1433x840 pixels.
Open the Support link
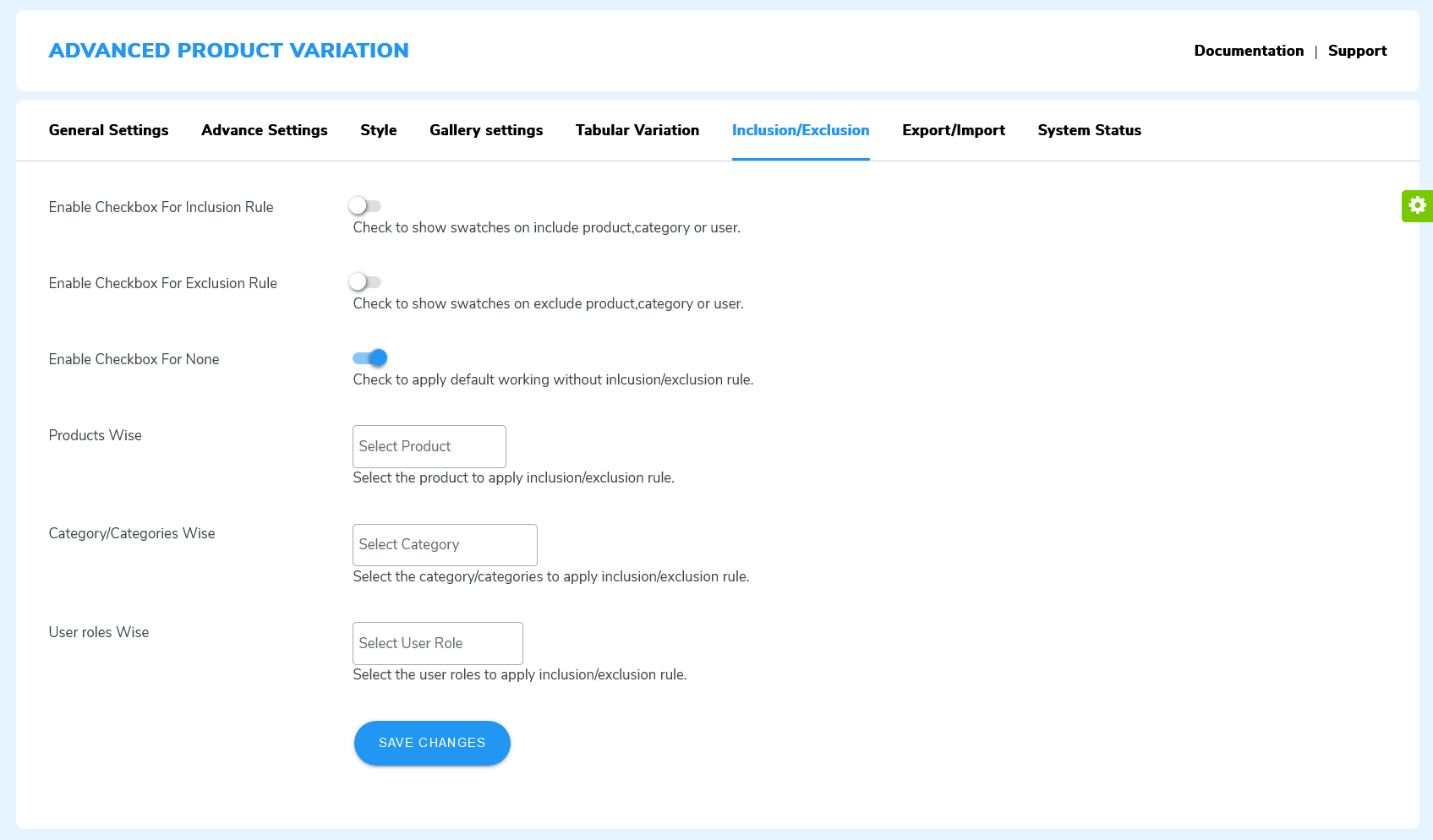point(1358,51)
